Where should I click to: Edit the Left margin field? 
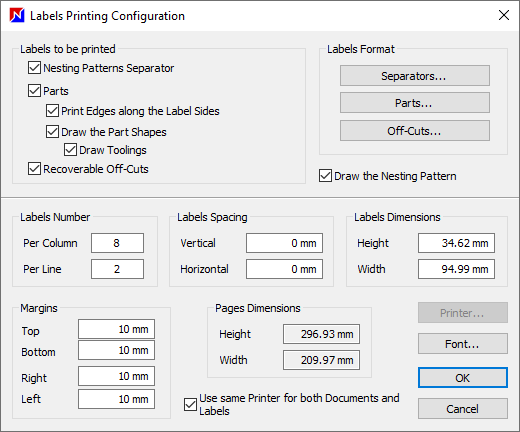pos(116,399)
